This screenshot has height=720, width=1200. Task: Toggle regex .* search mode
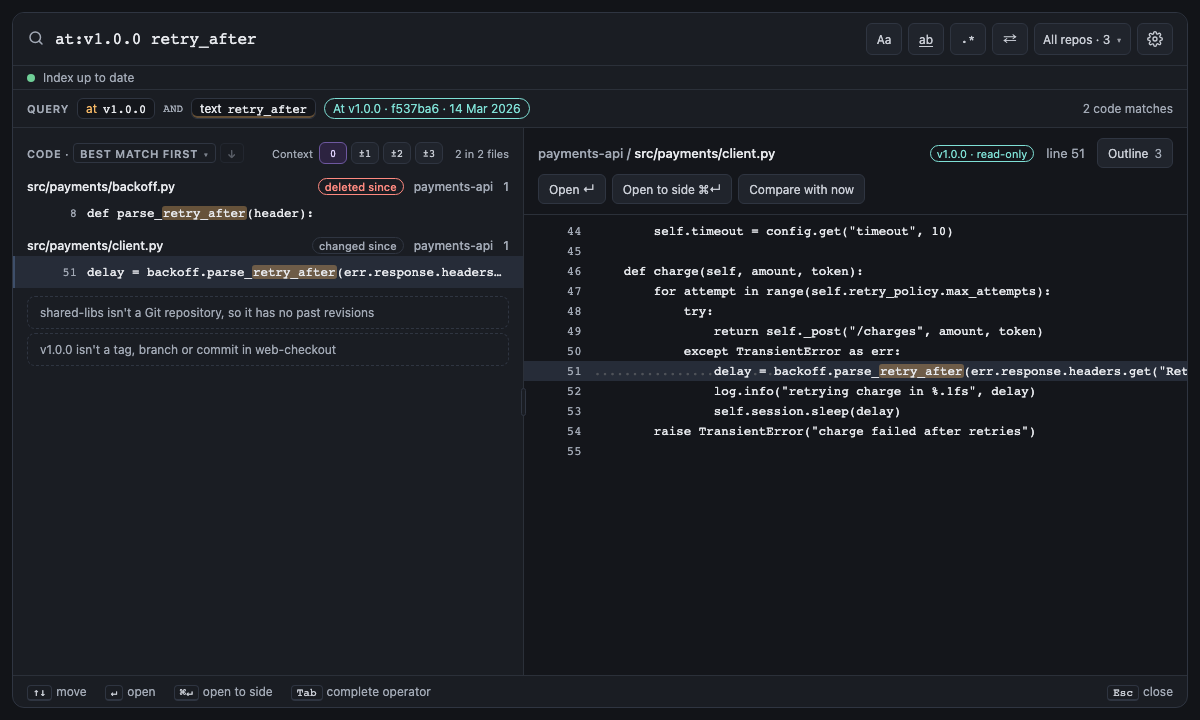click(968, 39)
